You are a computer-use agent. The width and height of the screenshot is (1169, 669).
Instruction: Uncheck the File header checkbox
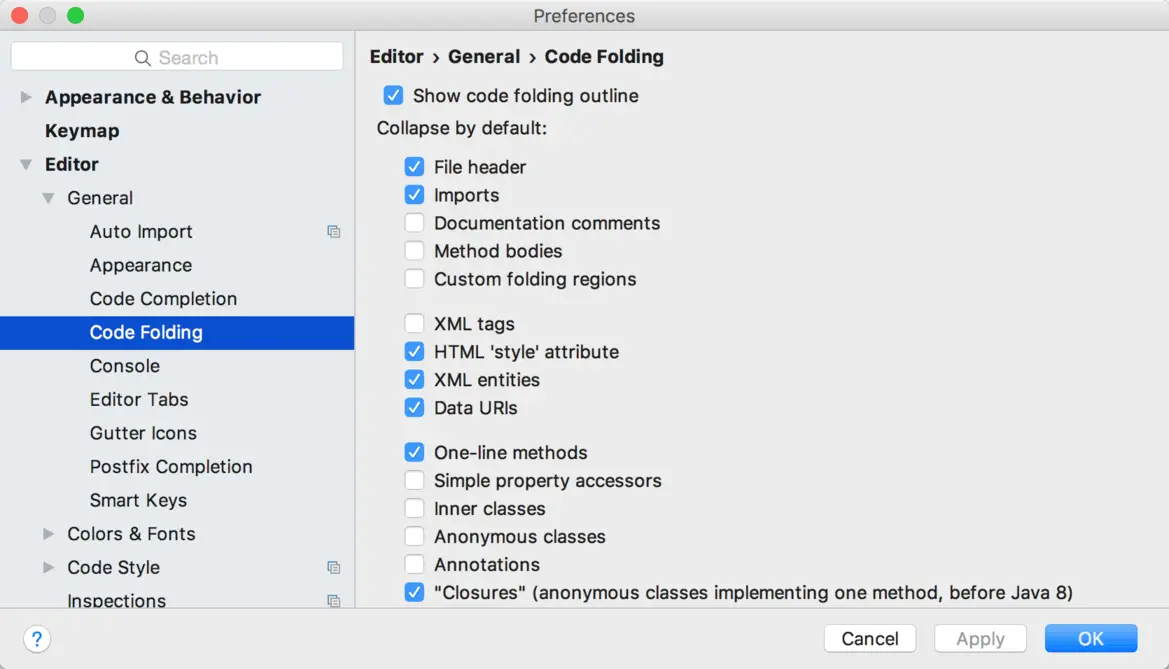(x=414, y=167)
